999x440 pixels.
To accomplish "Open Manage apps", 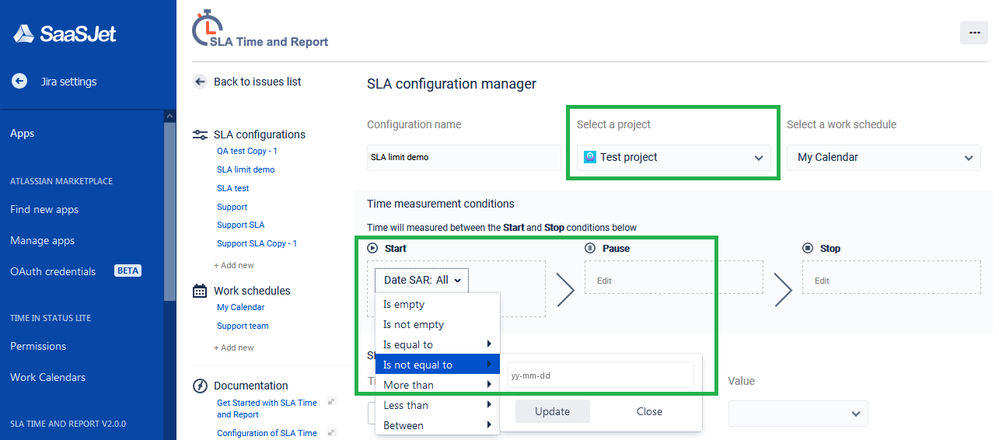I will [x=42, y=241].
